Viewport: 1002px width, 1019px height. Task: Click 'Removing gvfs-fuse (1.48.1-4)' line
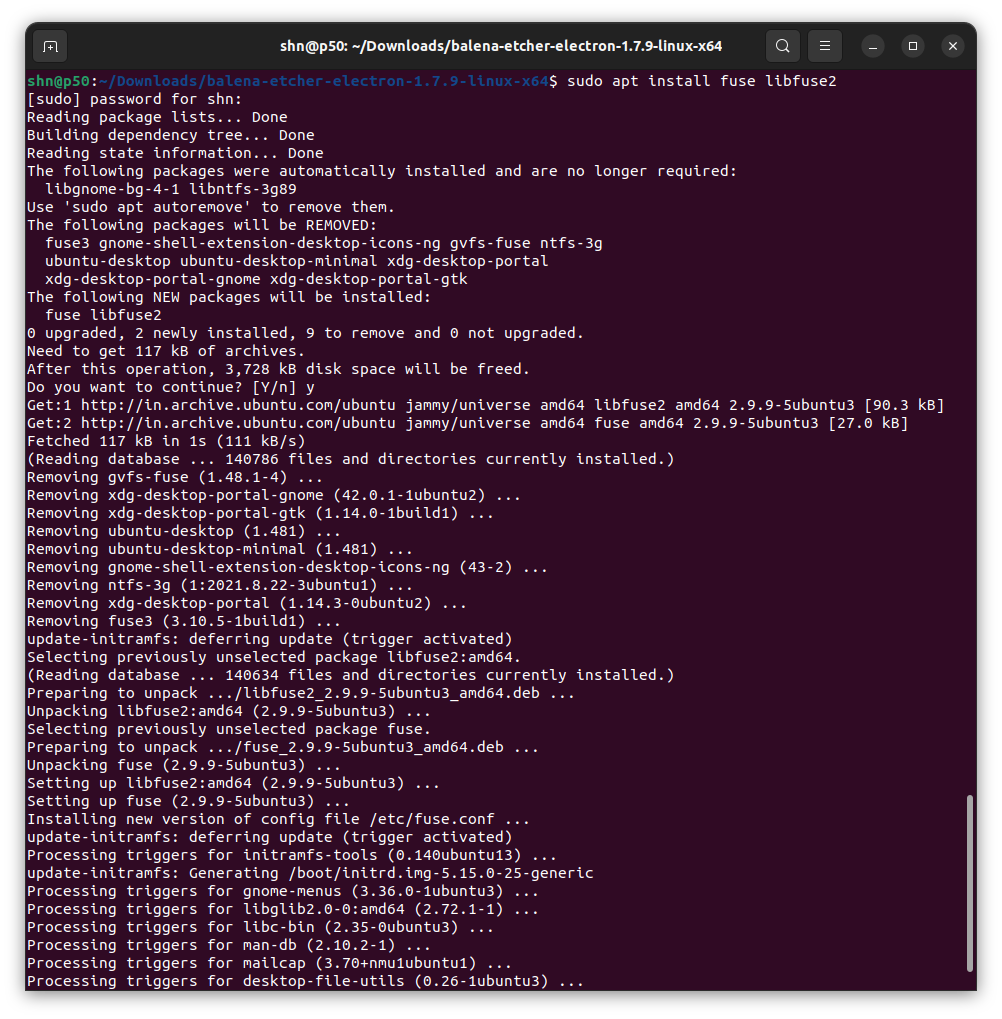(x=175, y=477)
